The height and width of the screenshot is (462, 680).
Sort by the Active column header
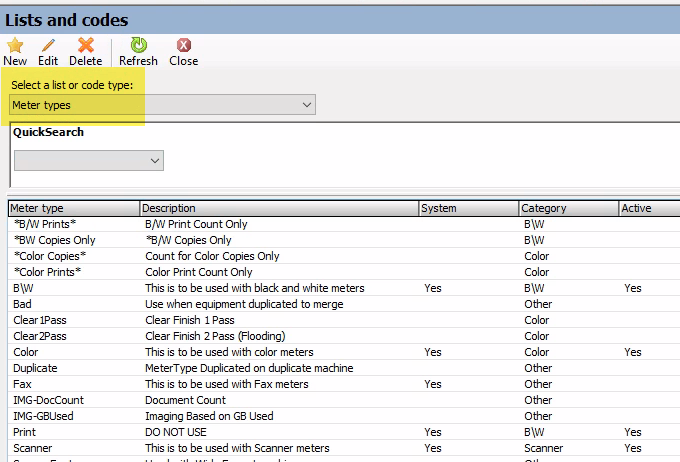pos(649,208)
